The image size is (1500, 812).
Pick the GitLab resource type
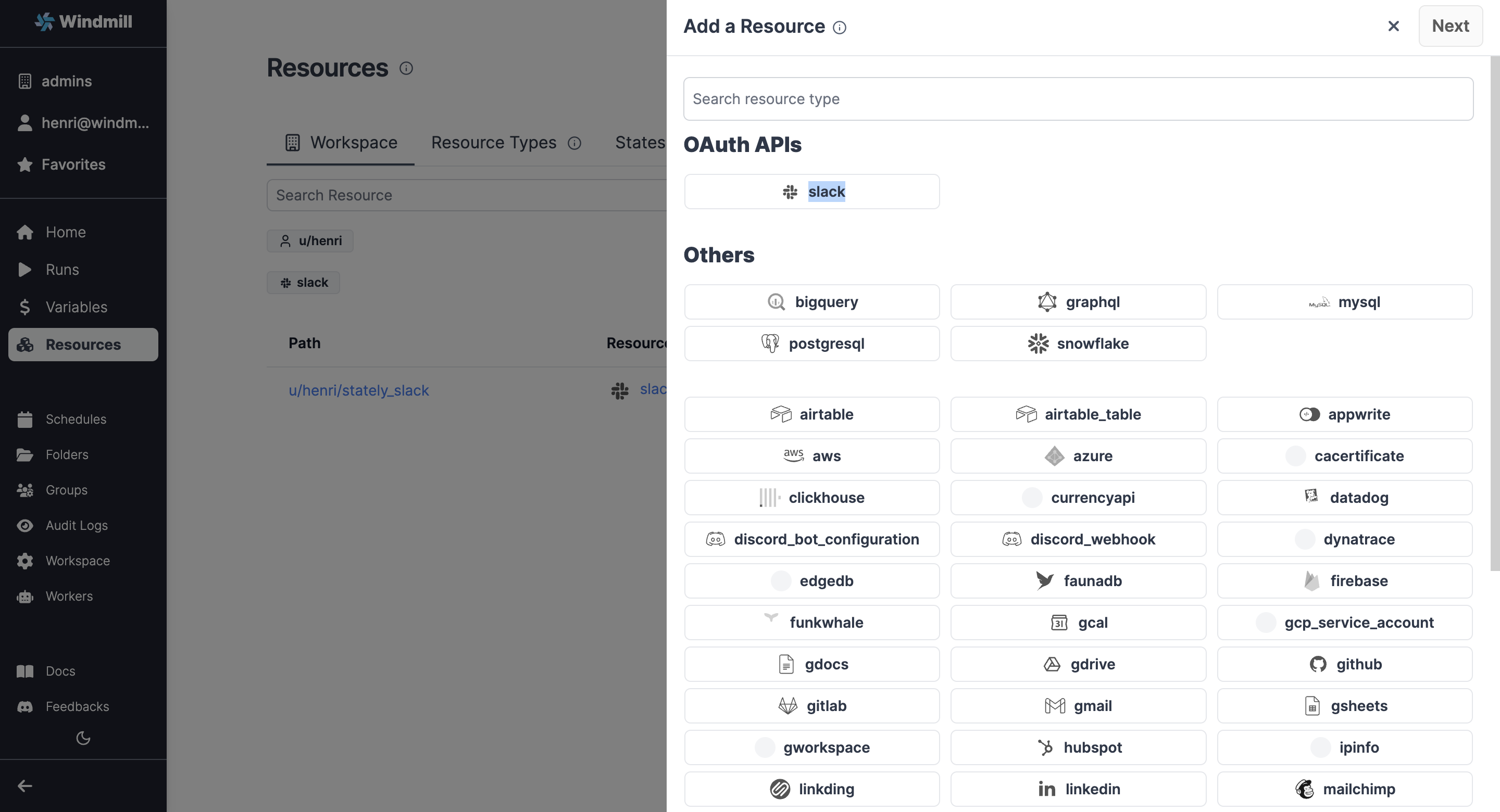pyautogui.click(x=811, y=705)
